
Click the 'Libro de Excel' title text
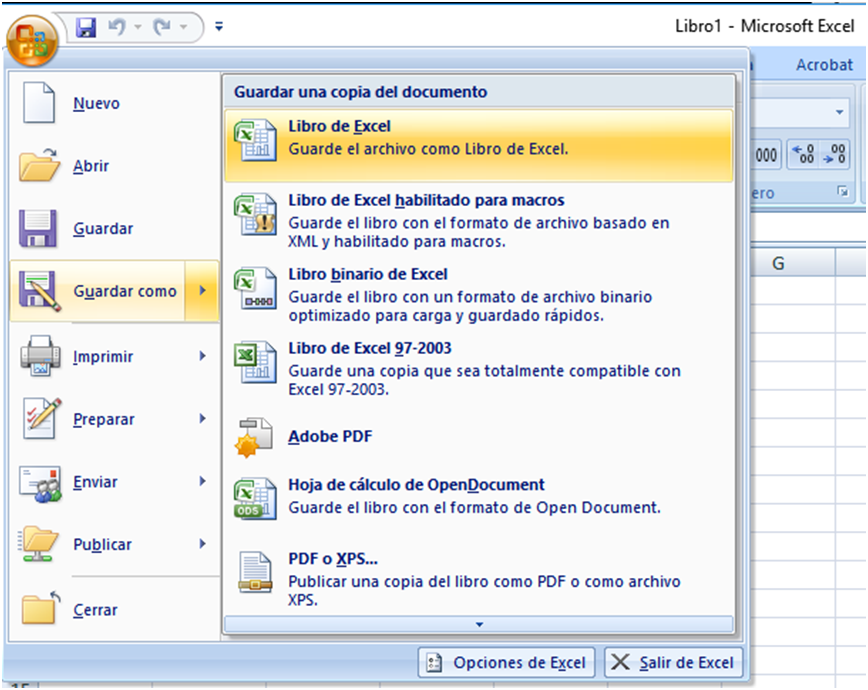(339, 126)
